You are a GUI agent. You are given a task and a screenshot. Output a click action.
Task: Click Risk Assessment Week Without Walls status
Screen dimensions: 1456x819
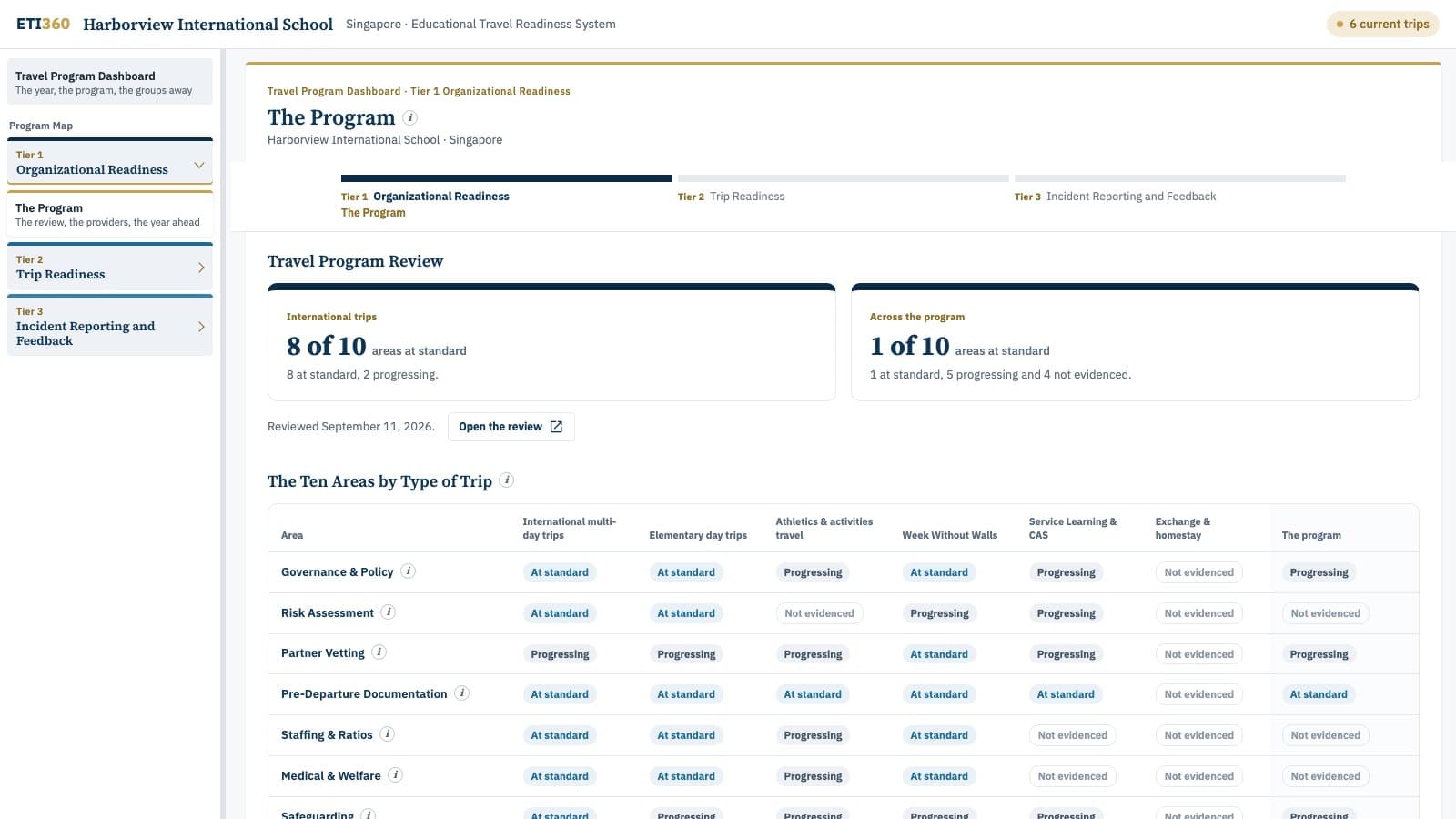tap(939, 613)
